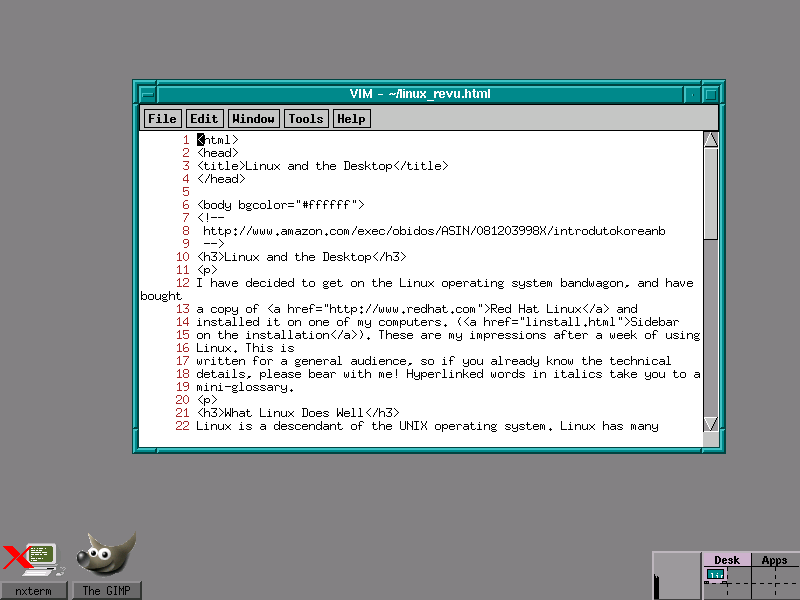The width and height of the screenshot is (800, 600).
Task: Click the '<head>' tag on line 2
Action: click(x=218, y=153)
